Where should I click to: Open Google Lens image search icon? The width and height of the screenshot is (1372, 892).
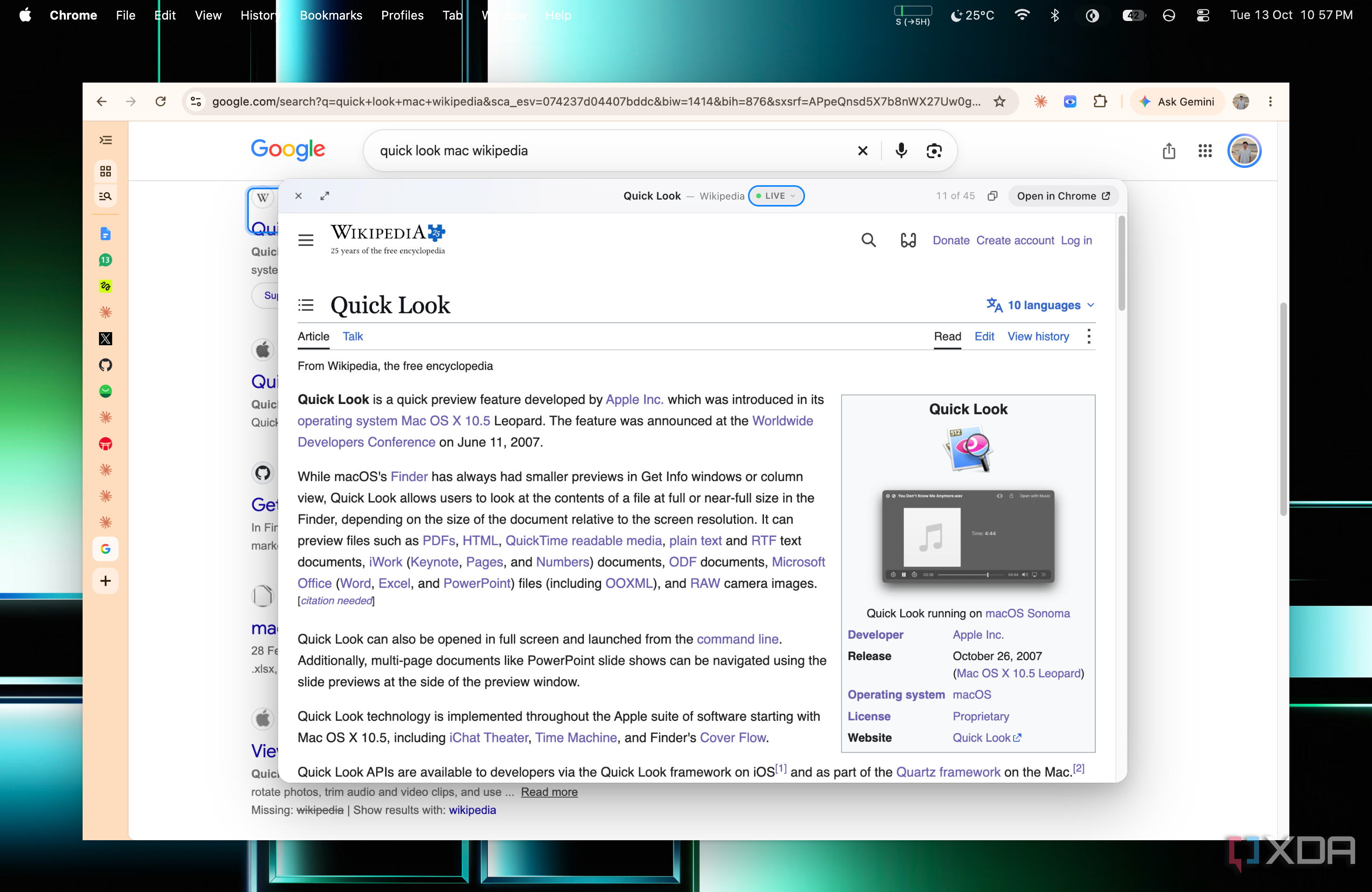pyautogui.click(x=934, y=151)
